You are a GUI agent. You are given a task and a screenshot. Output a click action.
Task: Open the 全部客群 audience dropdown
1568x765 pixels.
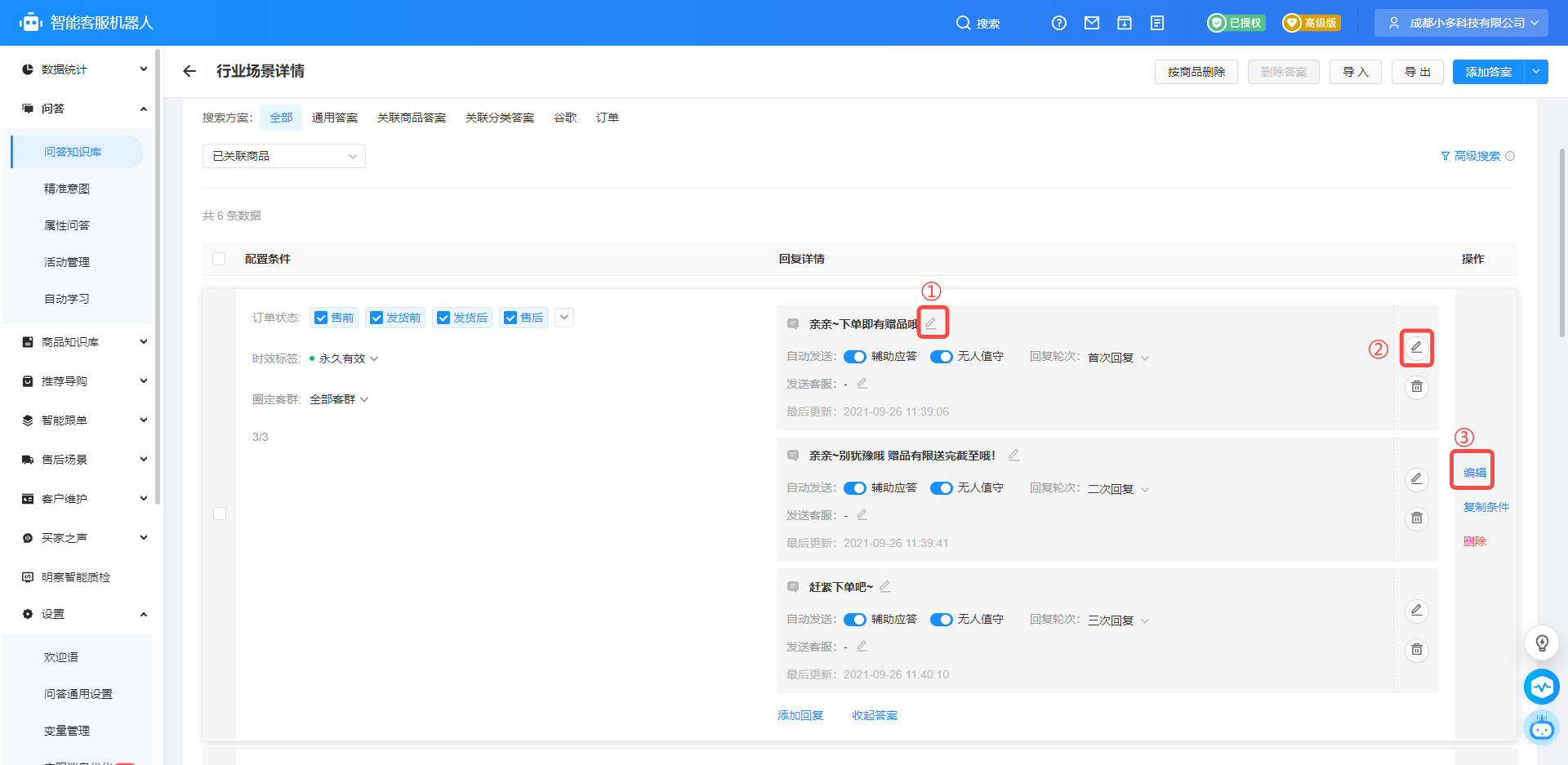pyautogui.click(x=339, y=399)
